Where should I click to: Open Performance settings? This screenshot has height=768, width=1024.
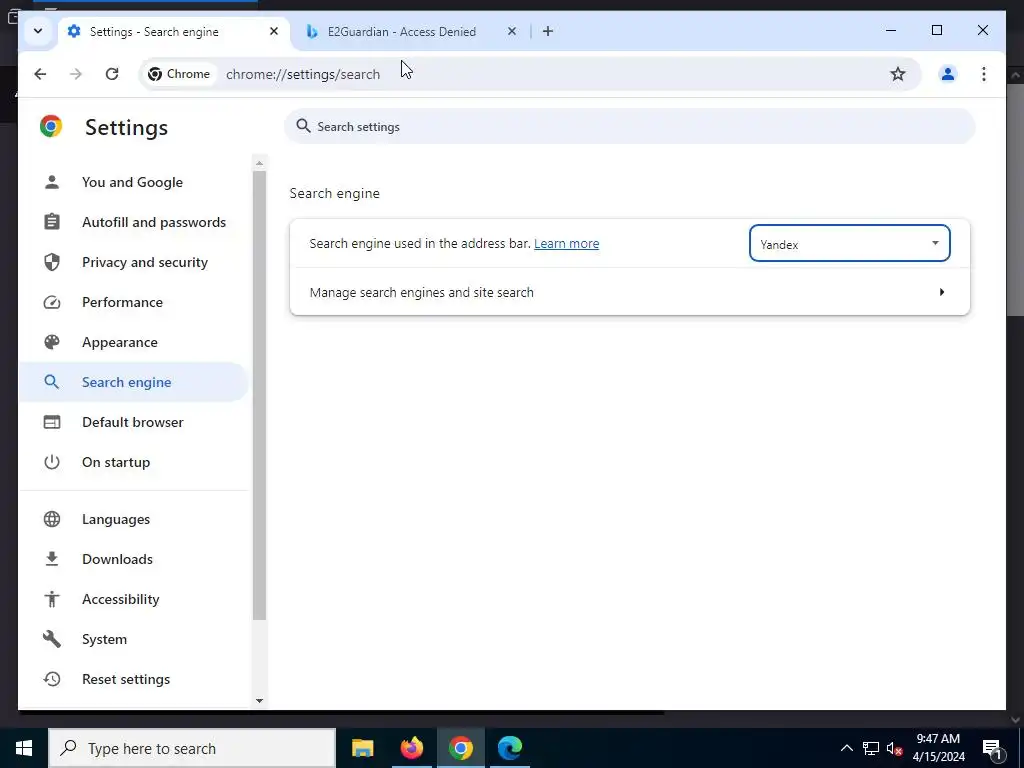click(x=134, y=302)
